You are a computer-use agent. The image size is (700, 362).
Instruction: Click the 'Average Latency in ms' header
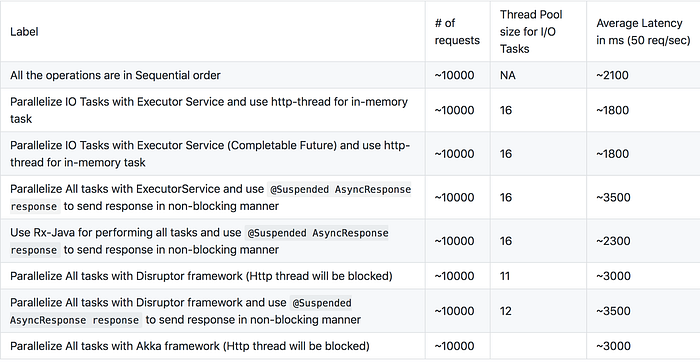[643, 32]
